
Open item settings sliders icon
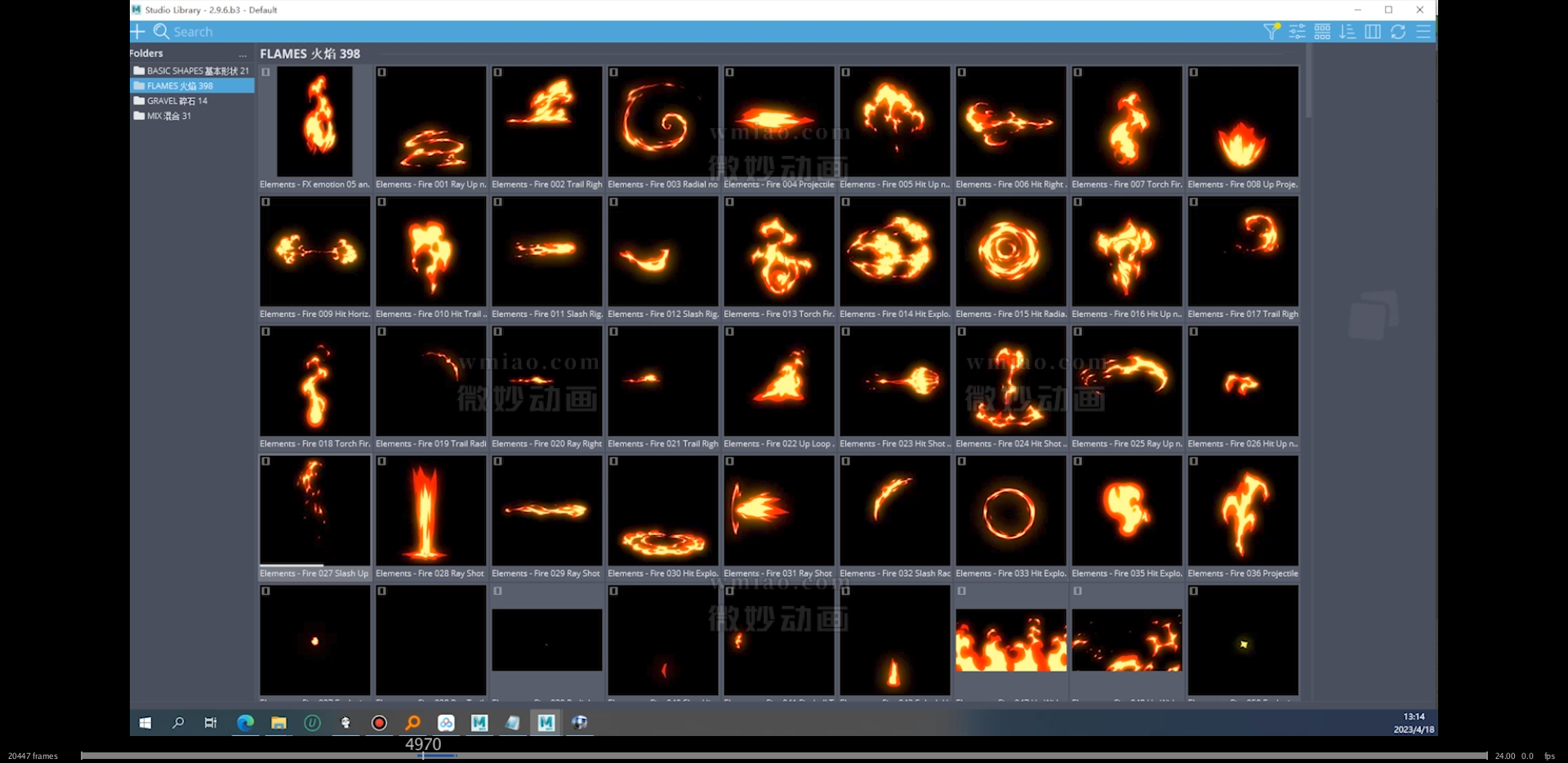point(1297,31)
